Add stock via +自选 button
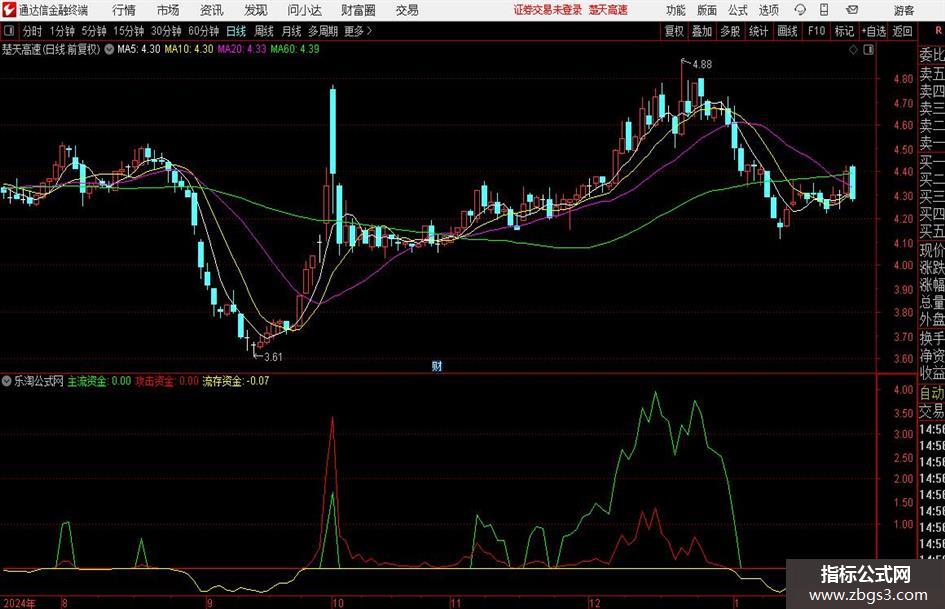Image resolution: width=945 pixels, height=609 pixels. point(873,31)
